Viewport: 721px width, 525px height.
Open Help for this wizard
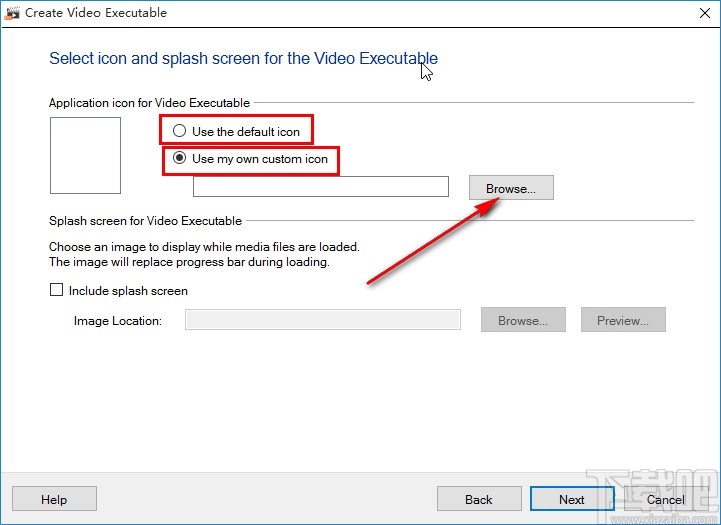tap(54, 499)
